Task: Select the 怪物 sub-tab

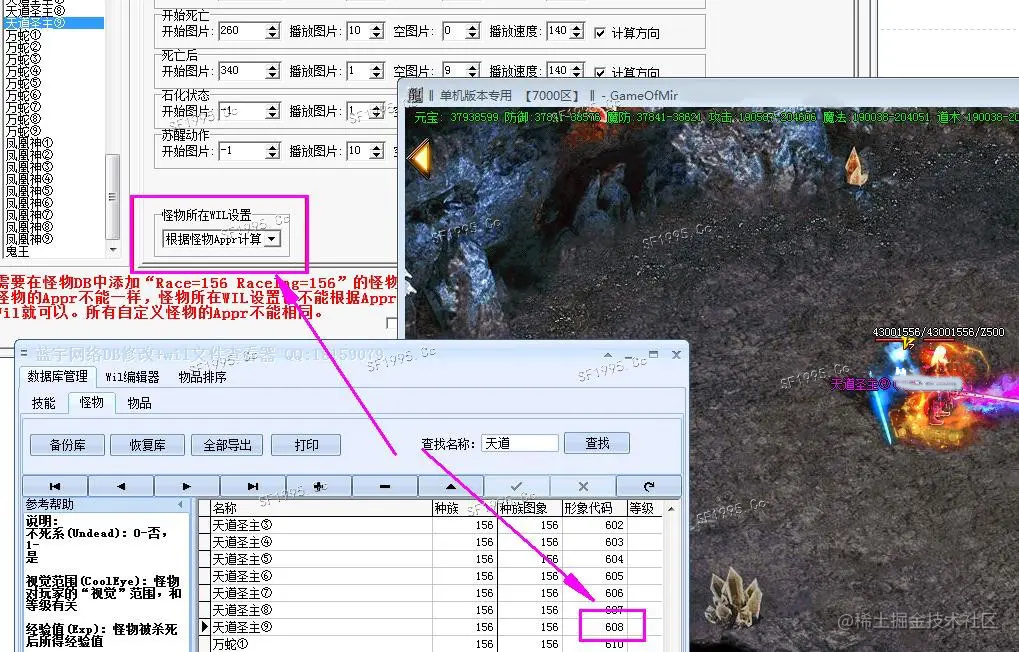Action: [91, 402]
